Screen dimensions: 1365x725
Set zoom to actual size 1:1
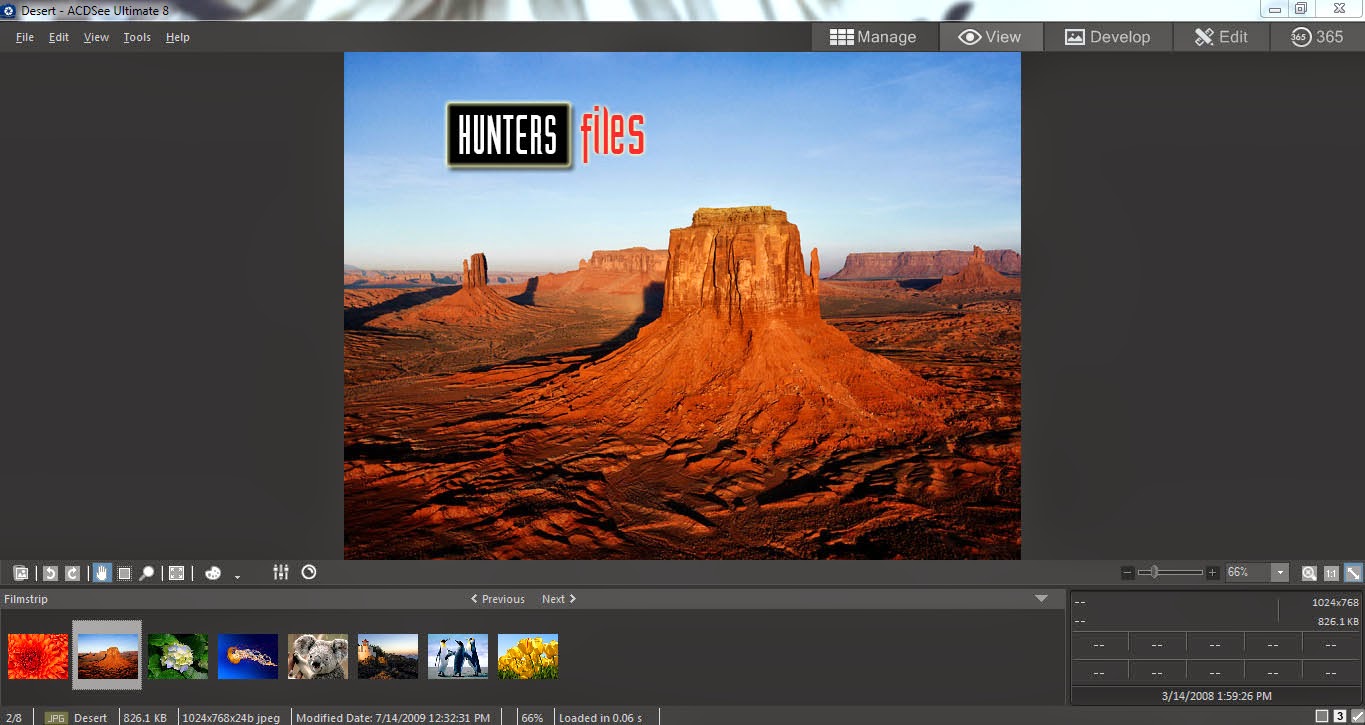[x=1331, y=573]
